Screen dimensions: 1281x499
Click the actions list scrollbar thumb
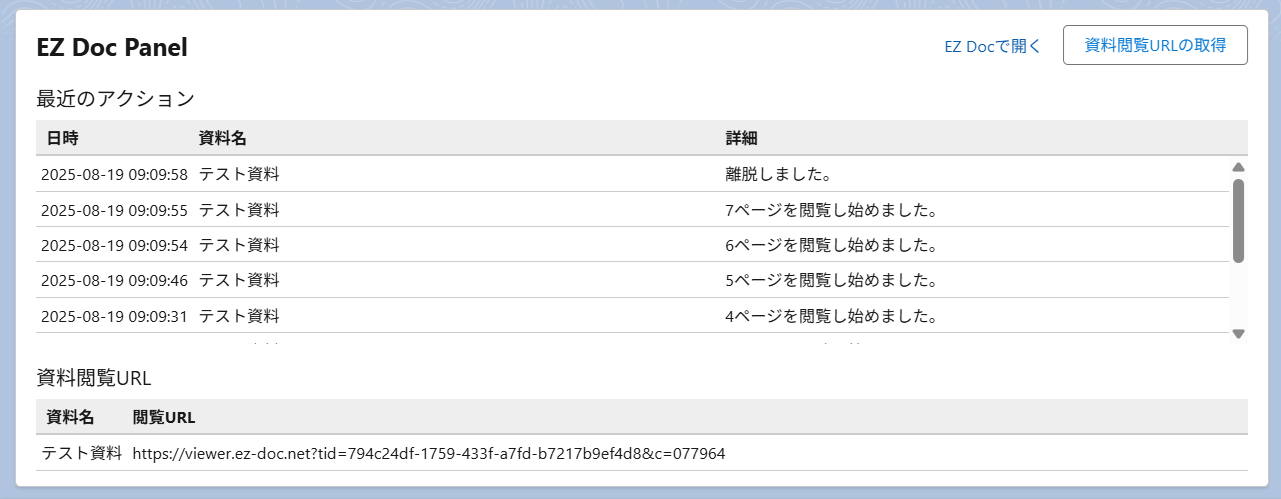coord(1238,220)
